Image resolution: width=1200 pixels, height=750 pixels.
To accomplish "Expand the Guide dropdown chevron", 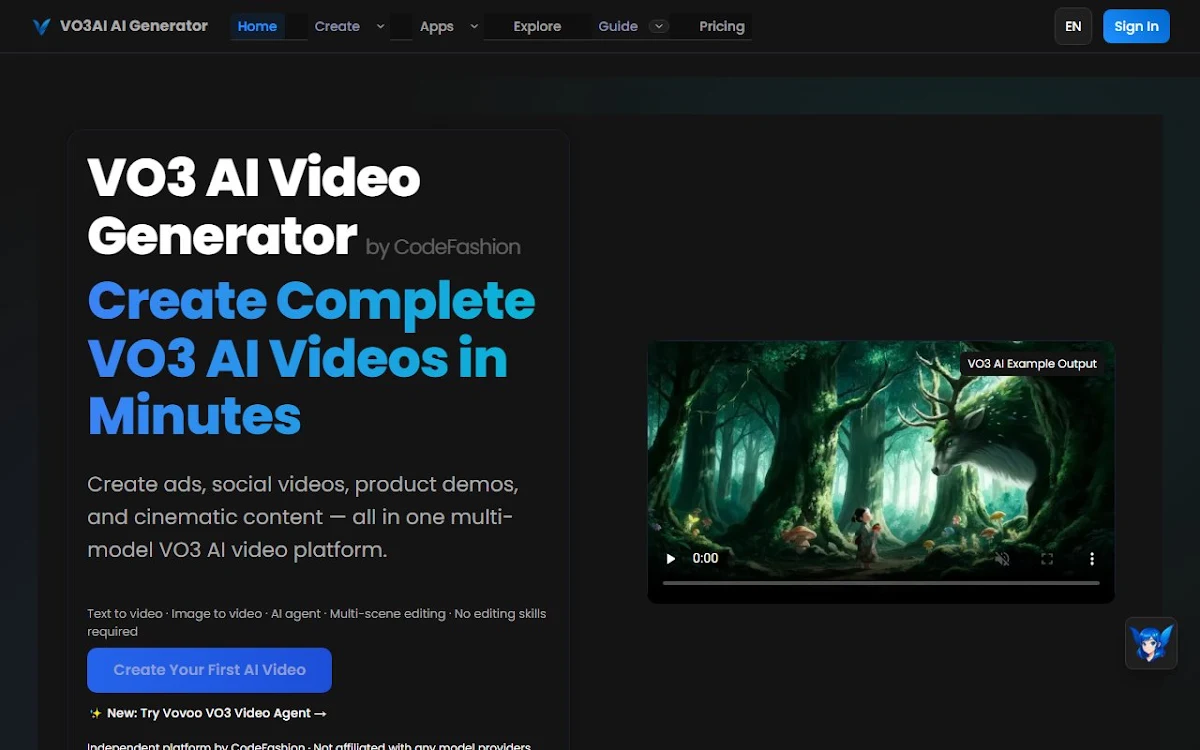I will click(x=659, y=26).
